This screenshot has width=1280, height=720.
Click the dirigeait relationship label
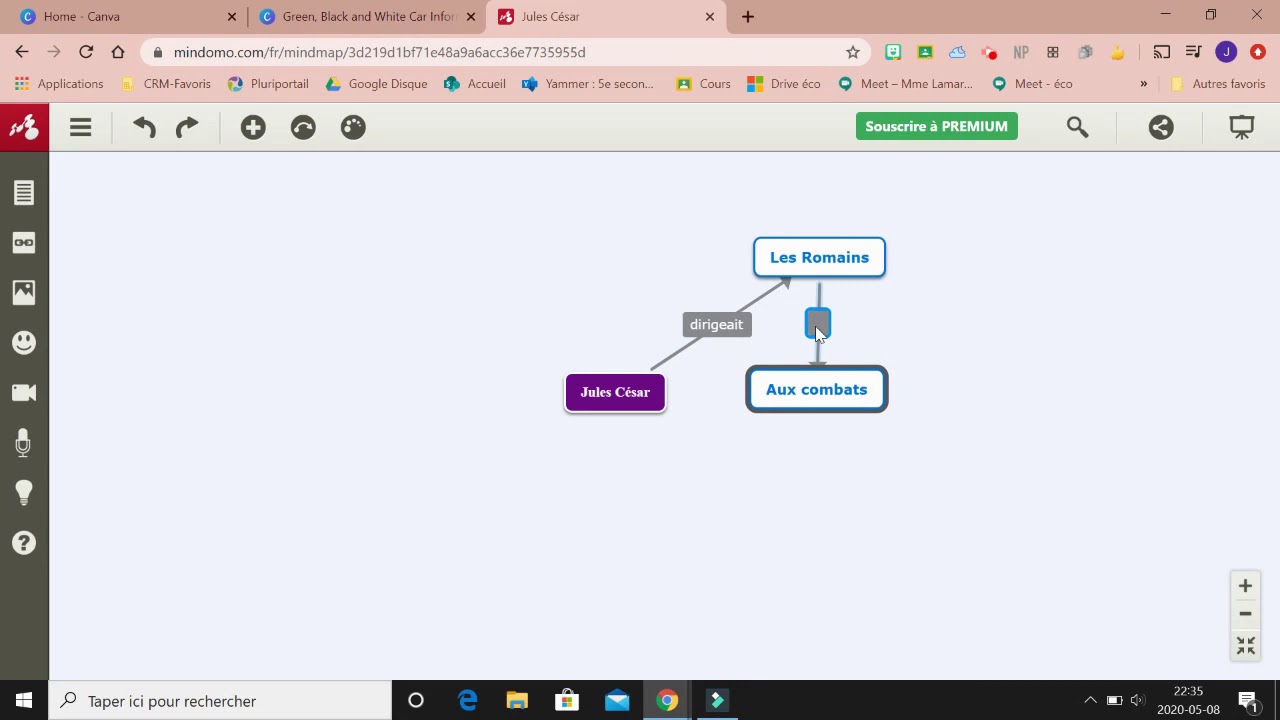(x=717, y=324)
